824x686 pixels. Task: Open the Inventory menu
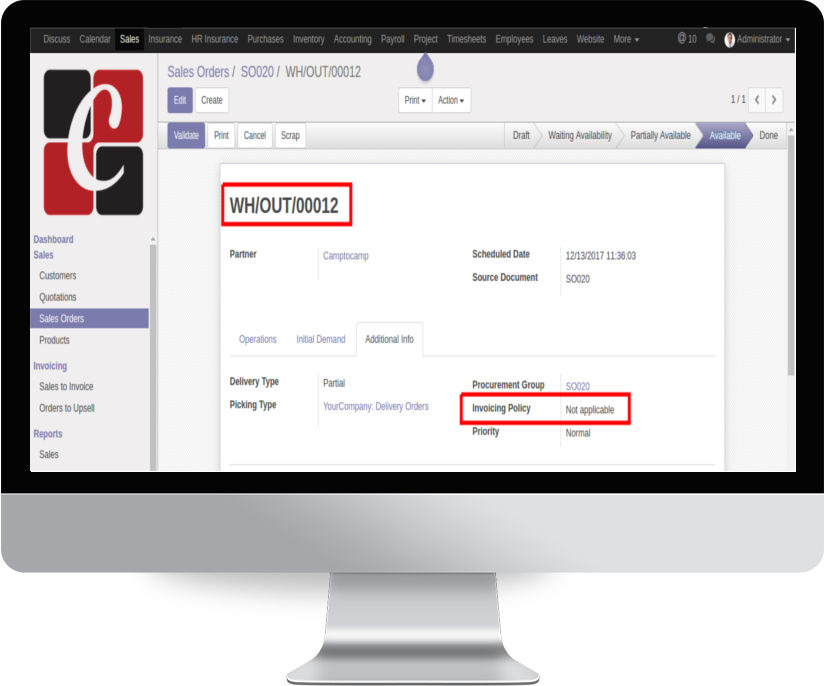[308, 39]
